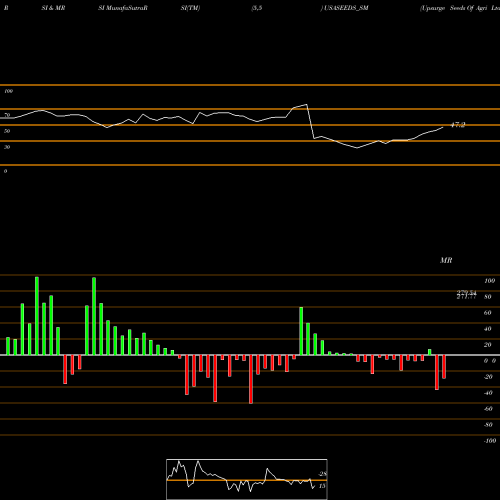Image resolution: width=500 pixels, height=500 pixels.
Task: Click the current RSI value 47.2
Action: click(x=458, y=125)
